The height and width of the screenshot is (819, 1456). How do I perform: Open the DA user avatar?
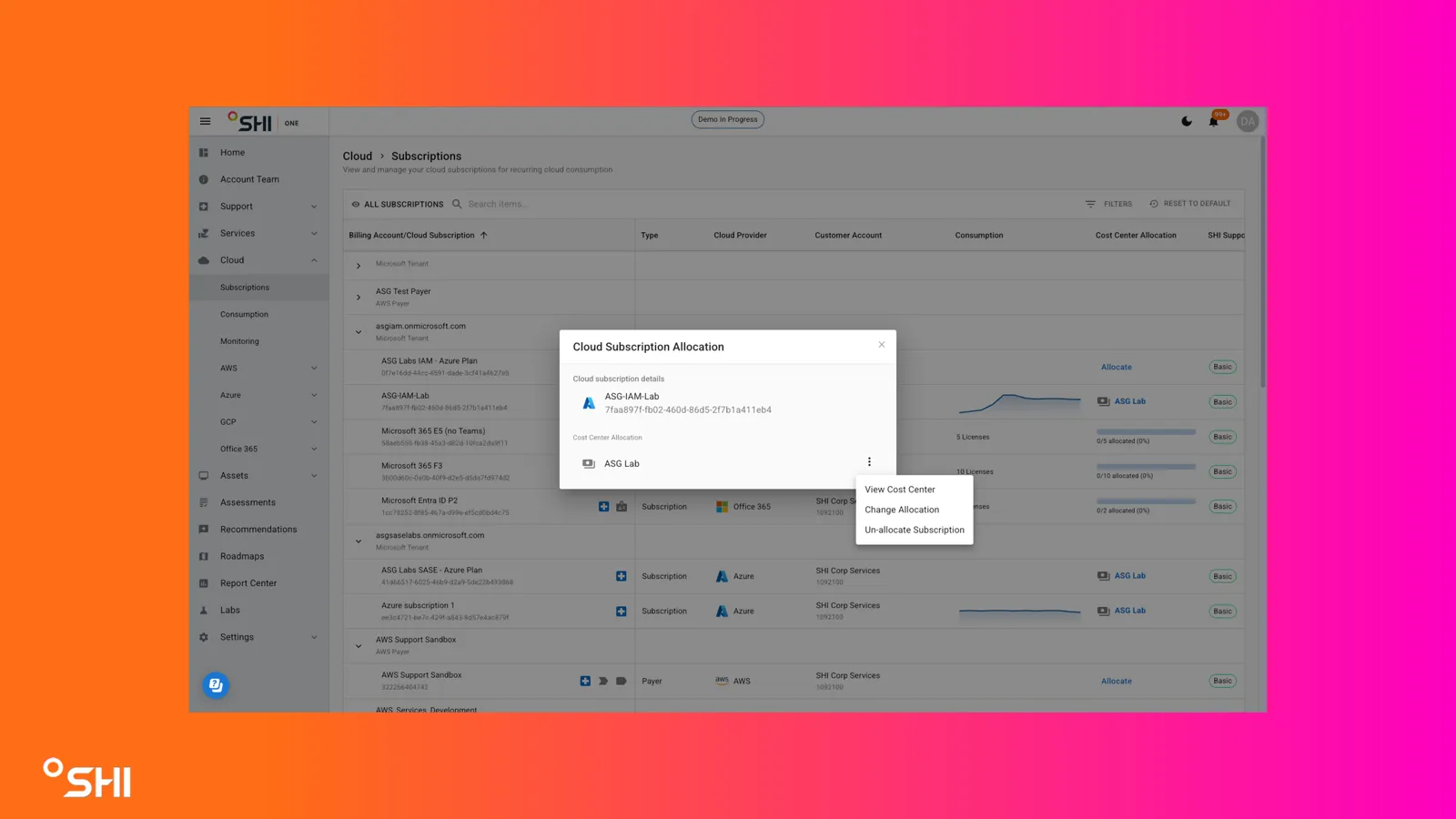click(1248, 121)
